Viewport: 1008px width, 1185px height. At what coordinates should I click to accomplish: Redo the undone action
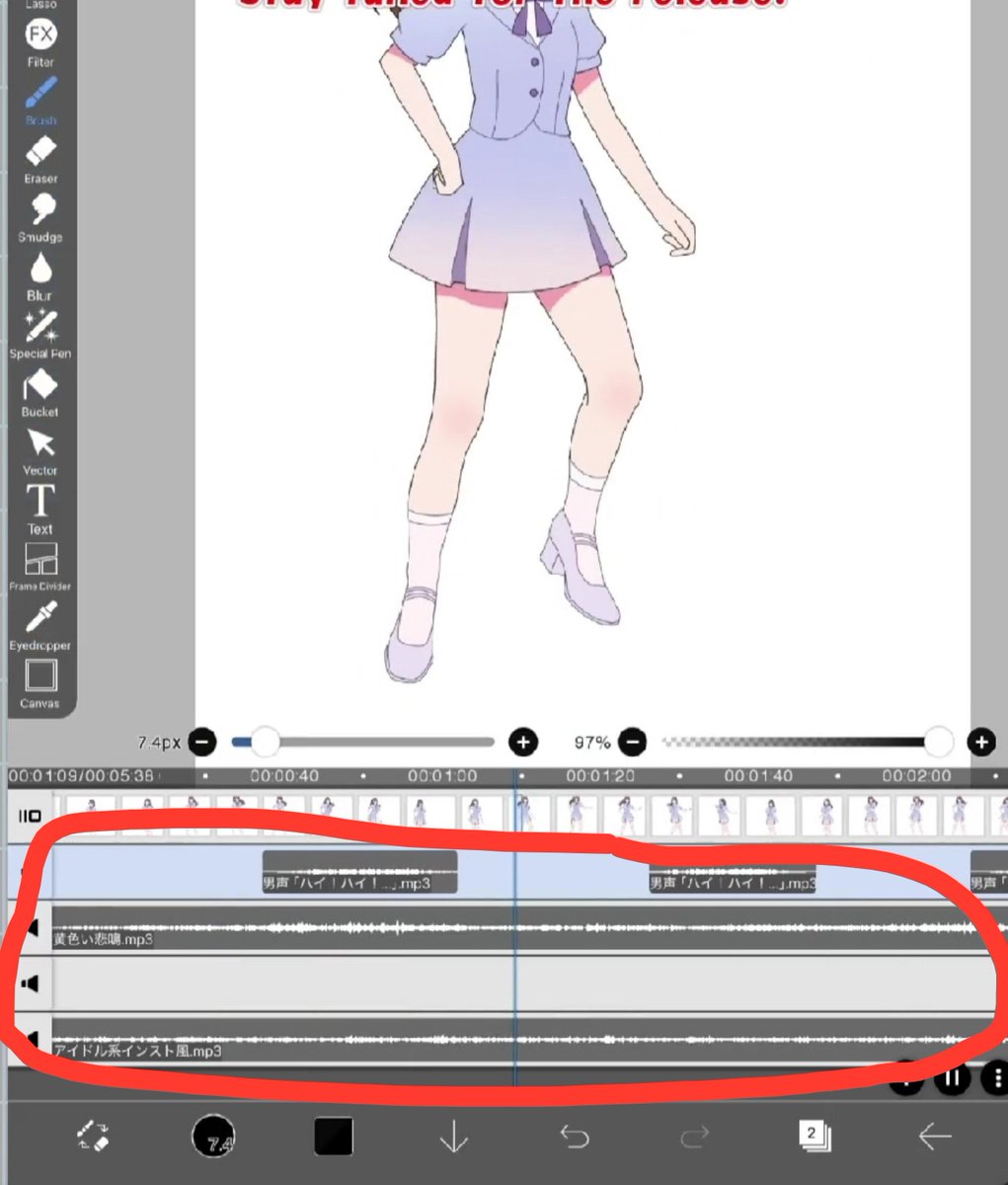tap(695, 1138)
